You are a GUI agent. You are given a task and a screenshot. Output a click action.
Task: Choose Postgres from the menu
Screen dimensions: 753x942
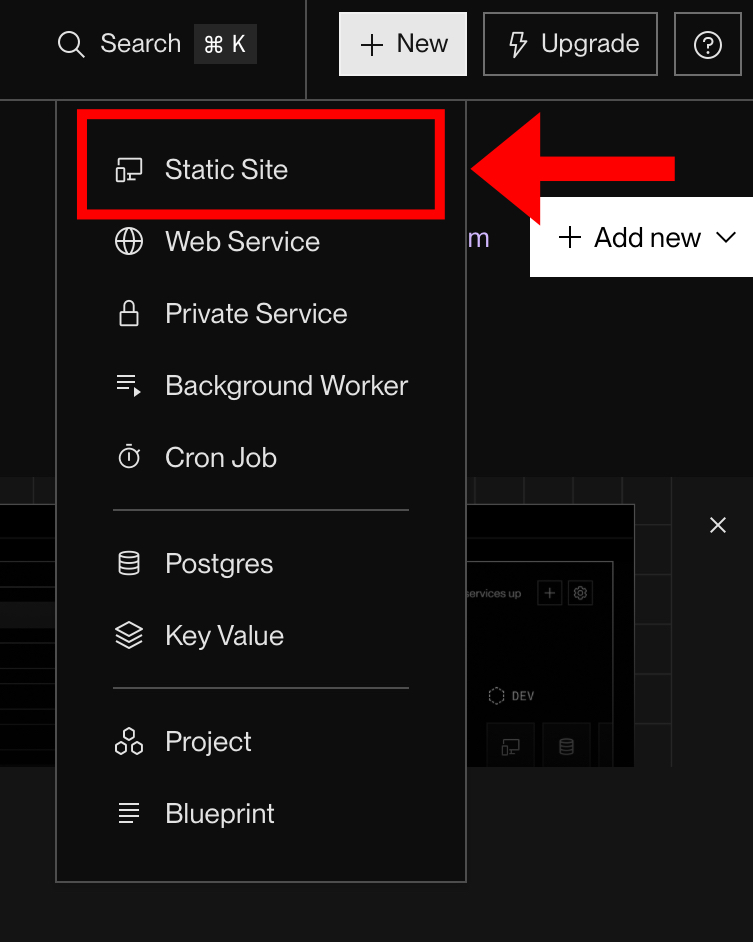pyautogui.click(x=261, y=564)
